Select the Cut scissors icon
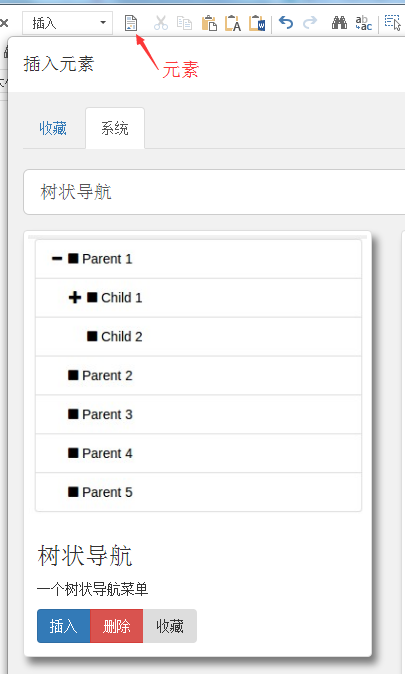 coord(160,23)
